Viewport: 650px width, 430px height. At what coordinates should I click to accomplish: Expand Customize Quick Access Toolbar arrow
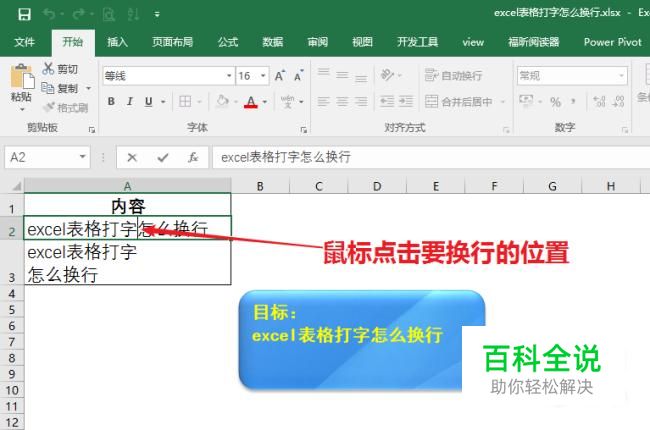[157, 15]
